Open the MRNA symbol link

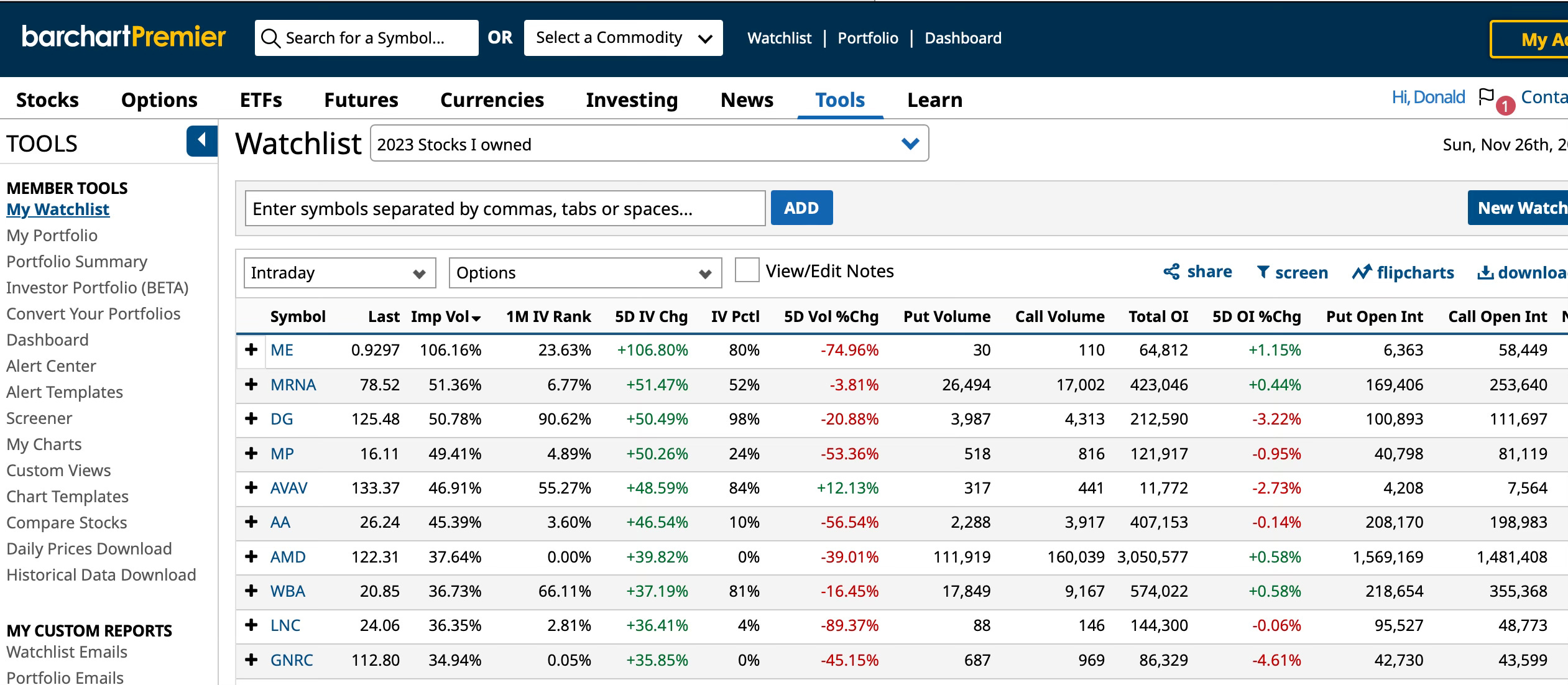293,385
